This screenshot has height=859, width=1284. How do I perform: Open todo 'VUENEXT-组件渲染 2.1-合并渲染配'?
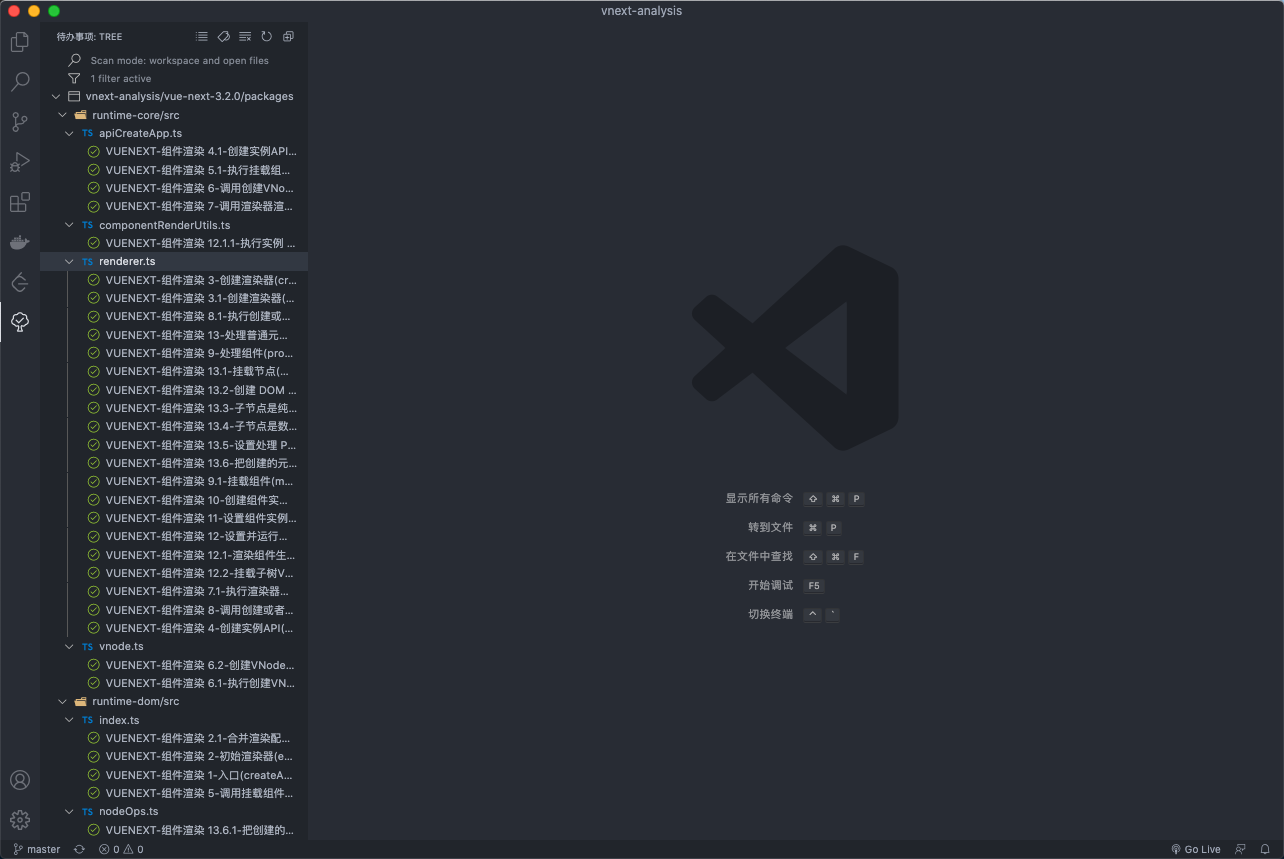coord(174,738)
